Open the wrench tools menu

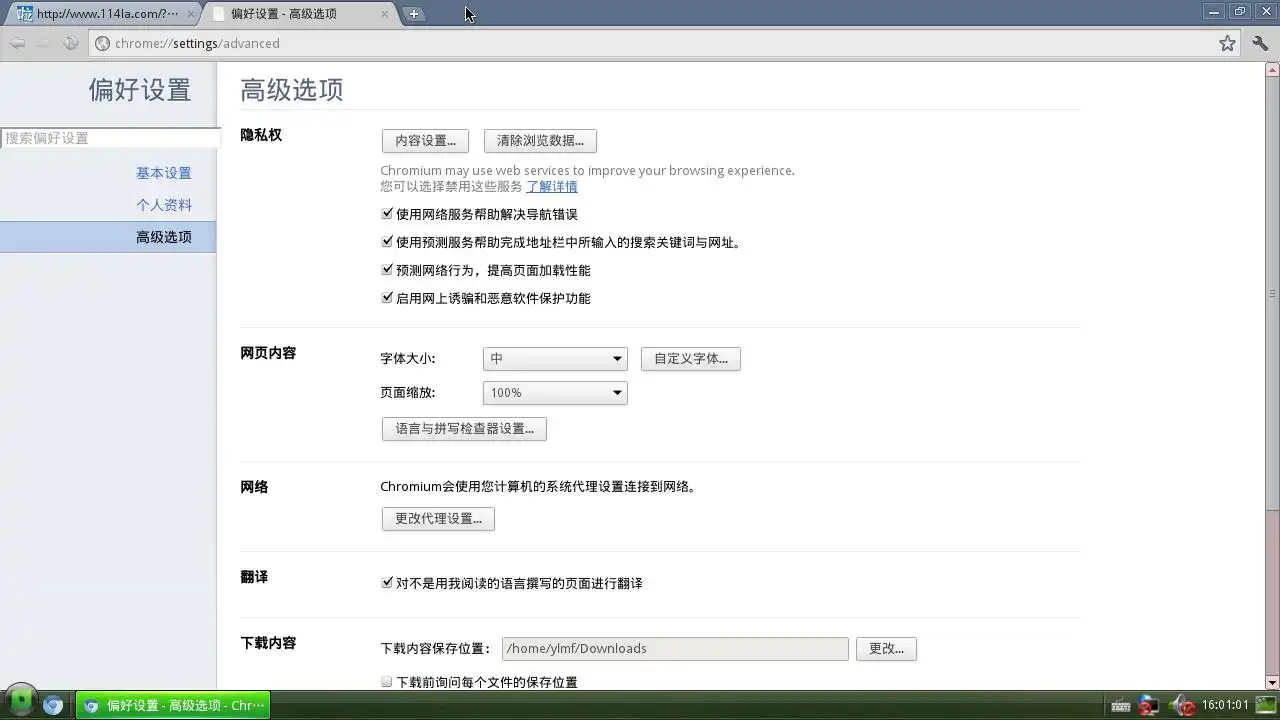coord(1260,43)
